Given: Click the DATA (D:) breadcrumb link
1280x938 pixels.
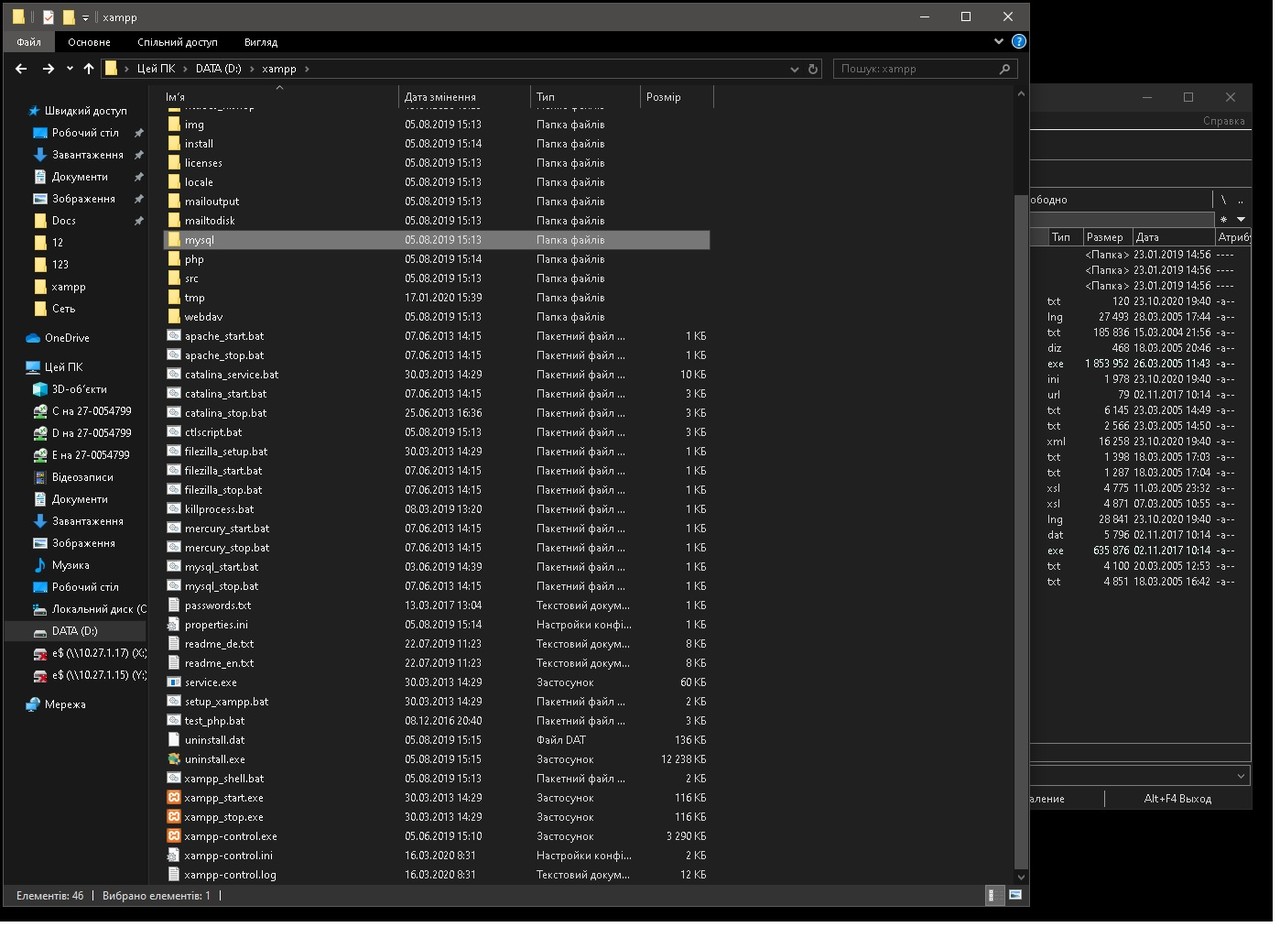Looking at the screenshot, I should click(217, 69).
